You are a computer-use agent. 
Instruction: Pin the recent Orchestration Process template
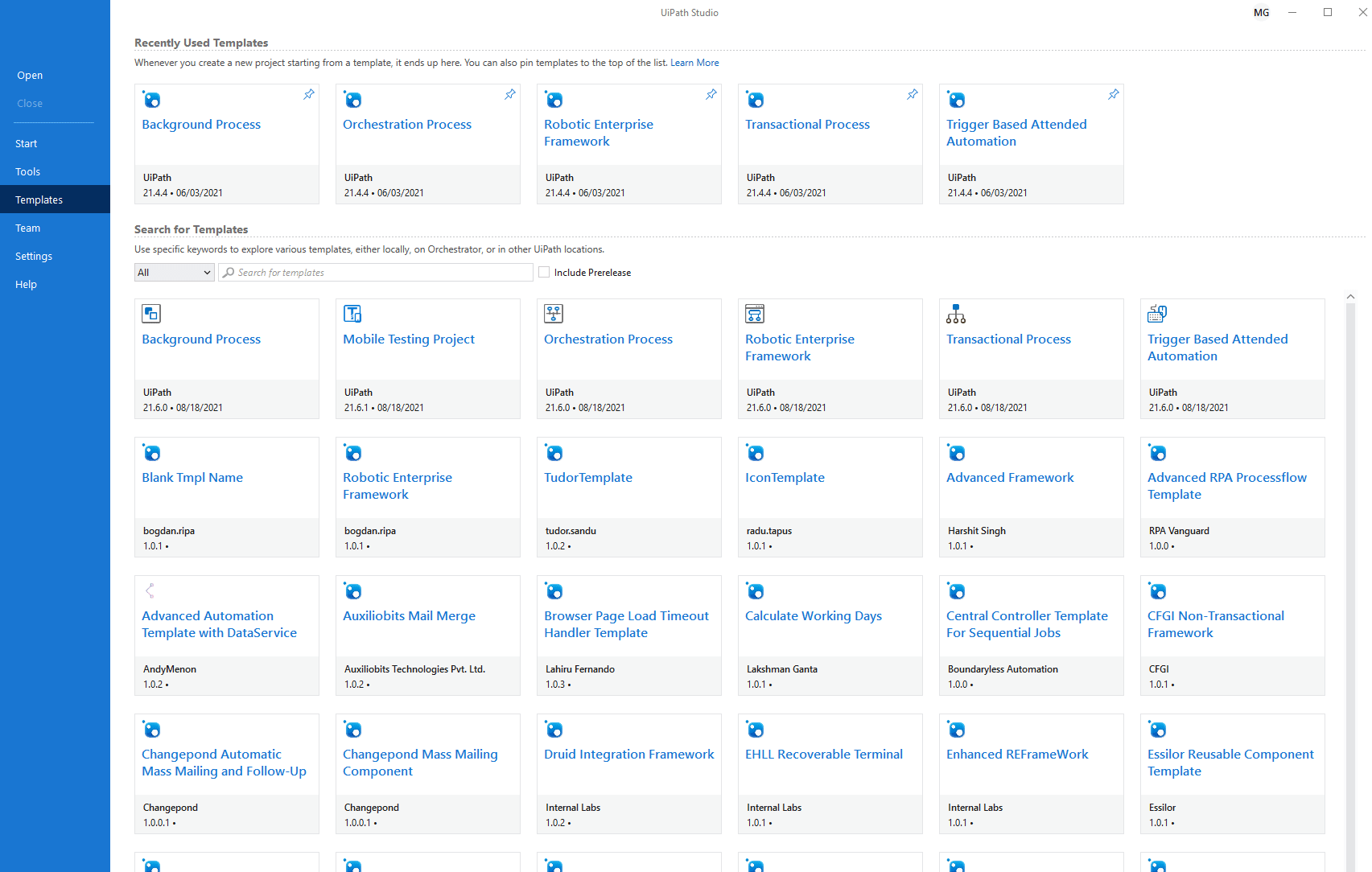[x=510, y=95]
